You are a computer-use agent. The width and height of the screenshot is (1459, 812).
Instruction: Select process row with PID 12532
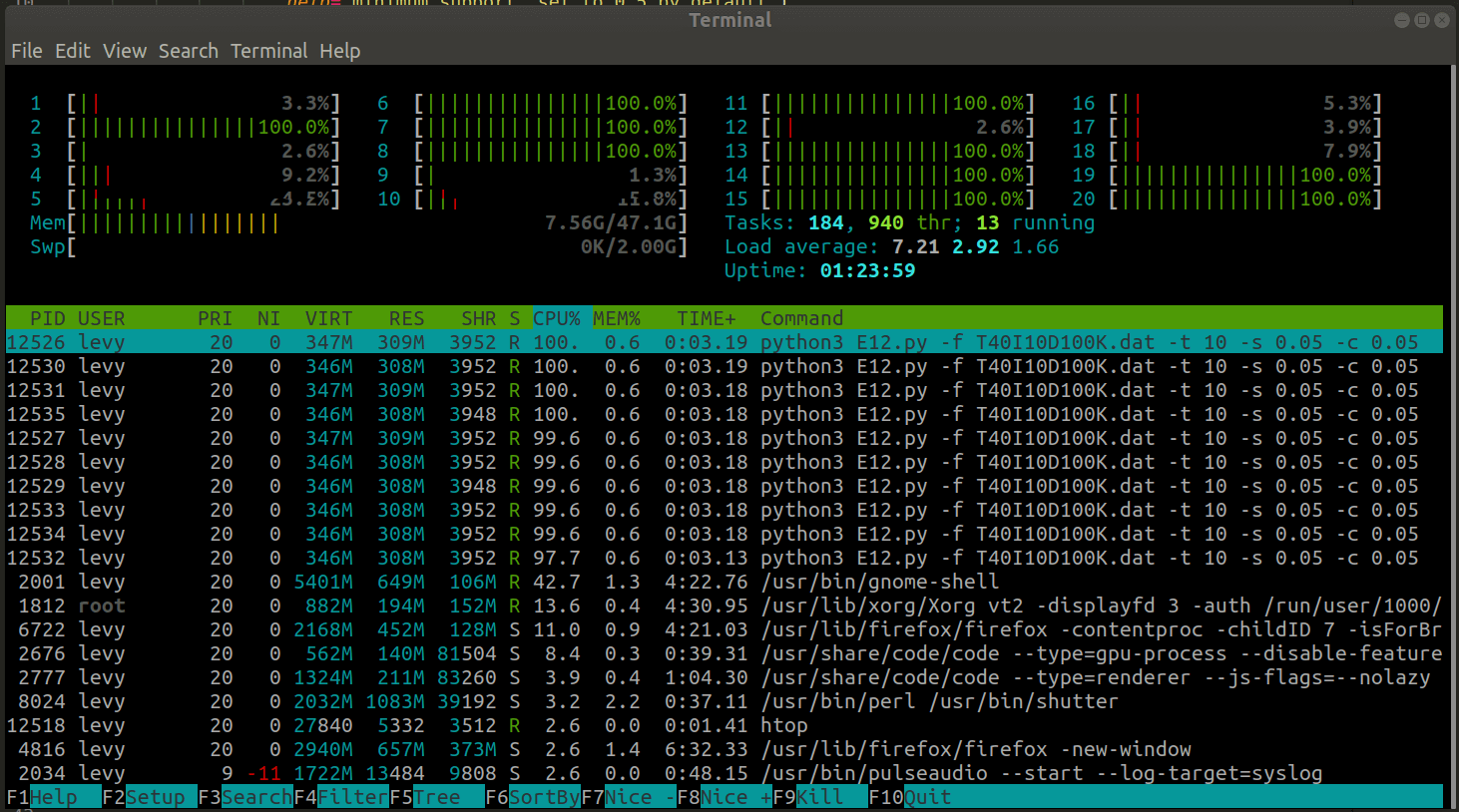click(725, 558)
